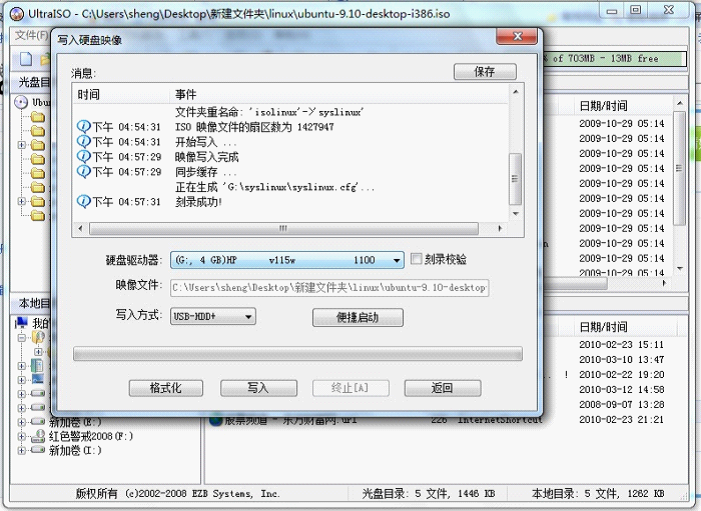Click the '文件夹重命名' log message

tap(270, 112)
